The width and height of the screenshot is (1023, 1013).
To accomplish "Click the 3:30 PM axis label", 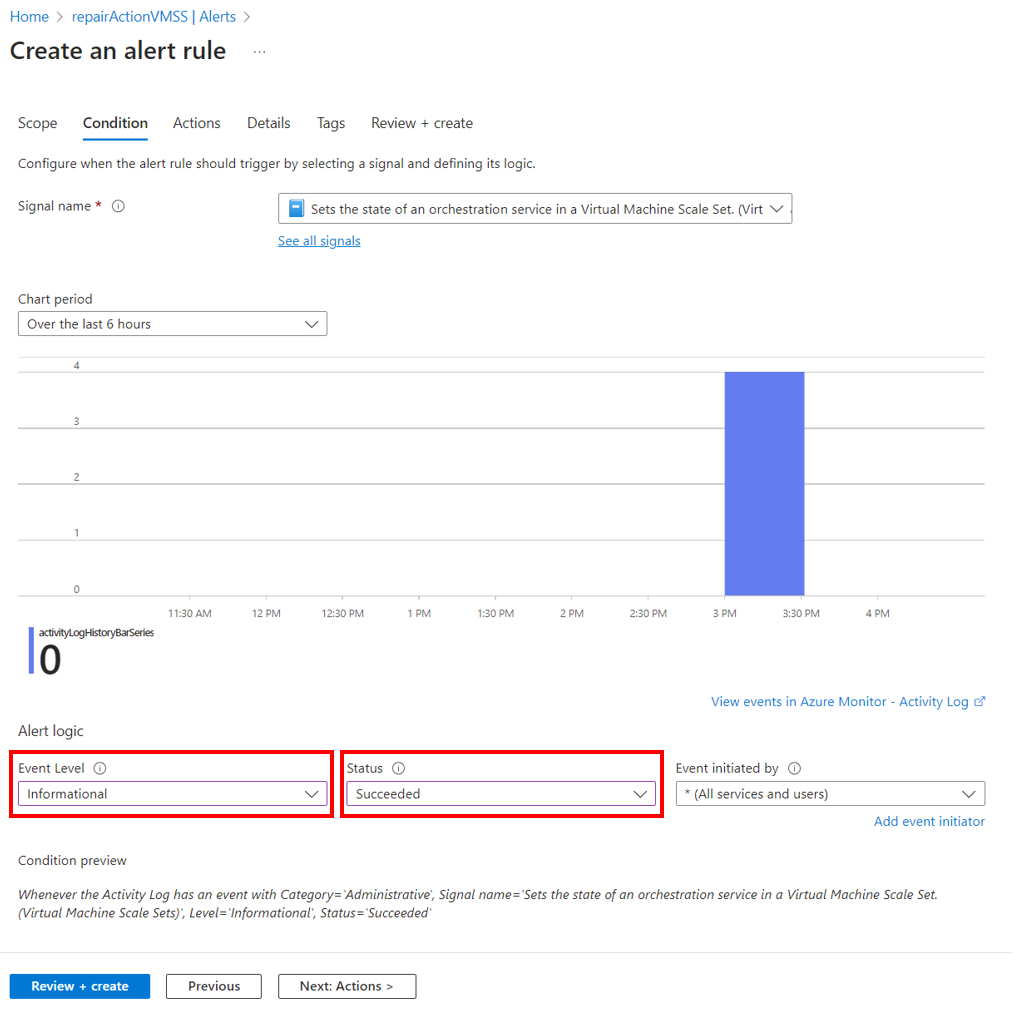I will [x=801, y=613].
